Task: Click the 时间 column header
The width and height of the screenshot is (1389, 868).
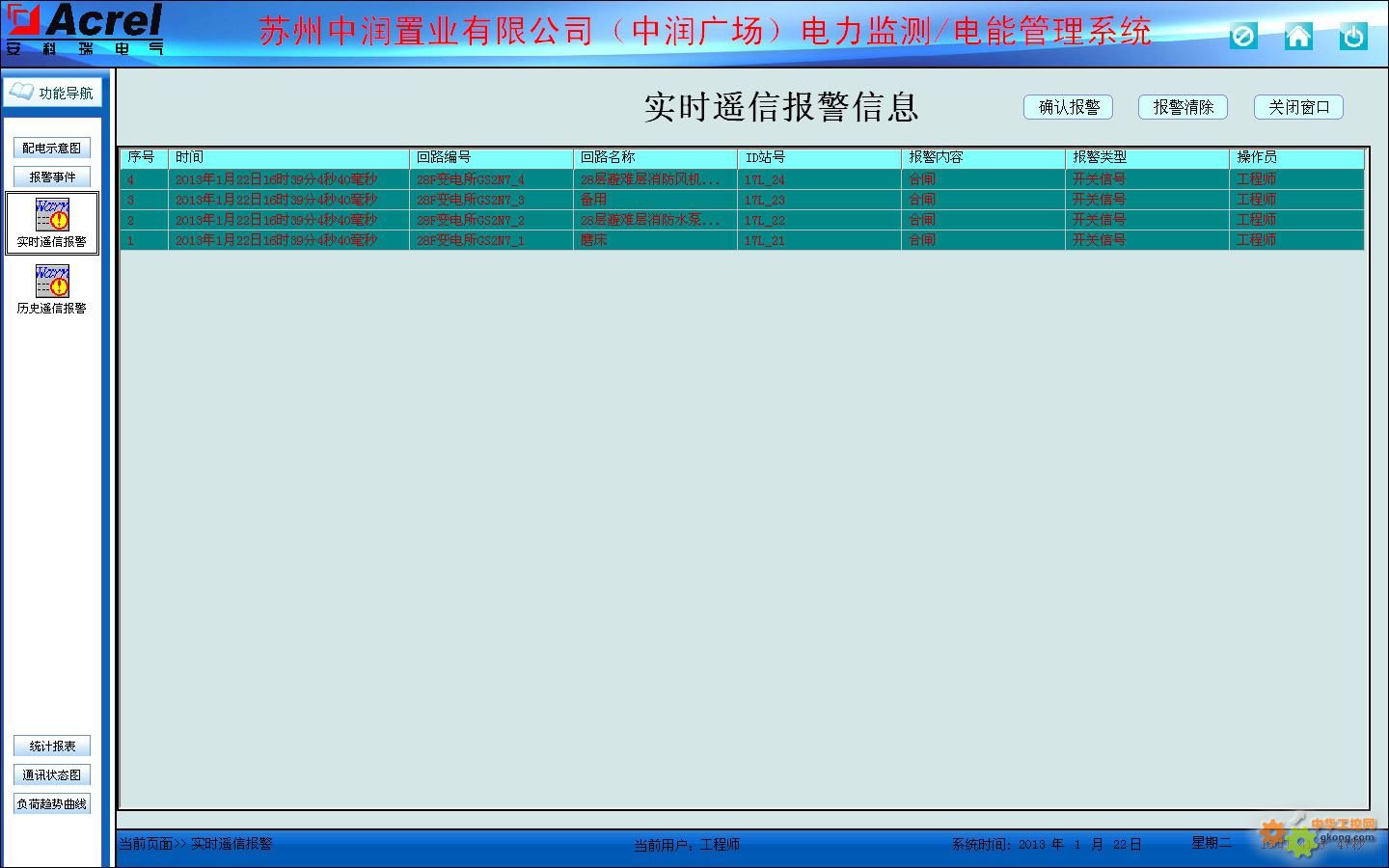Action: click(287, 157)
